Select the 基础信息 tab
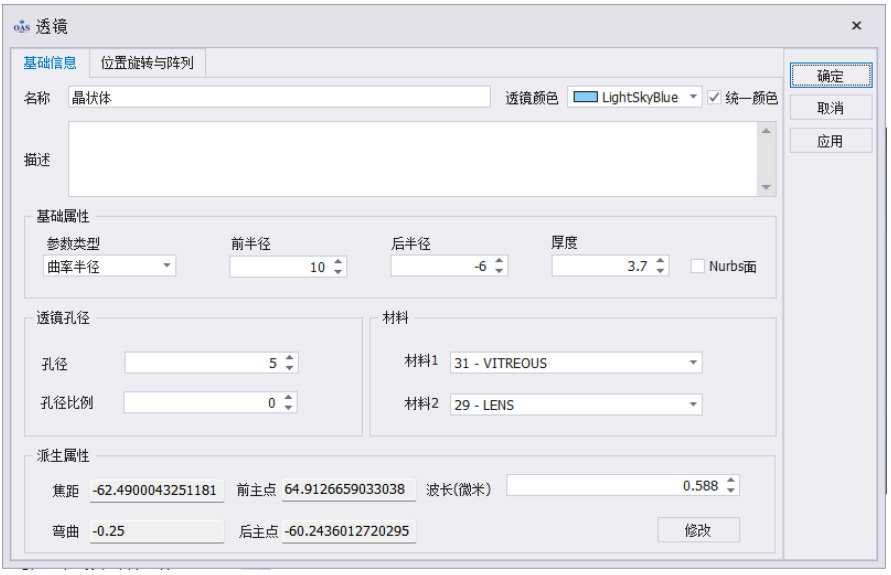 tap(50, 63)
